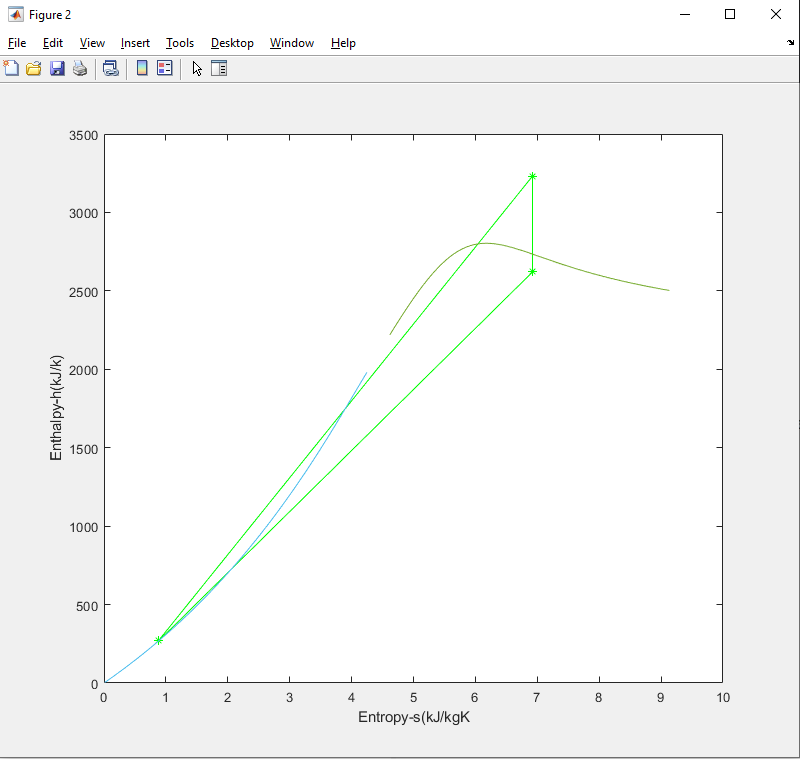The height and width of the screenshot is (759, 800).
Task: Open the Edit menu
Action: [x=52, y=43]
